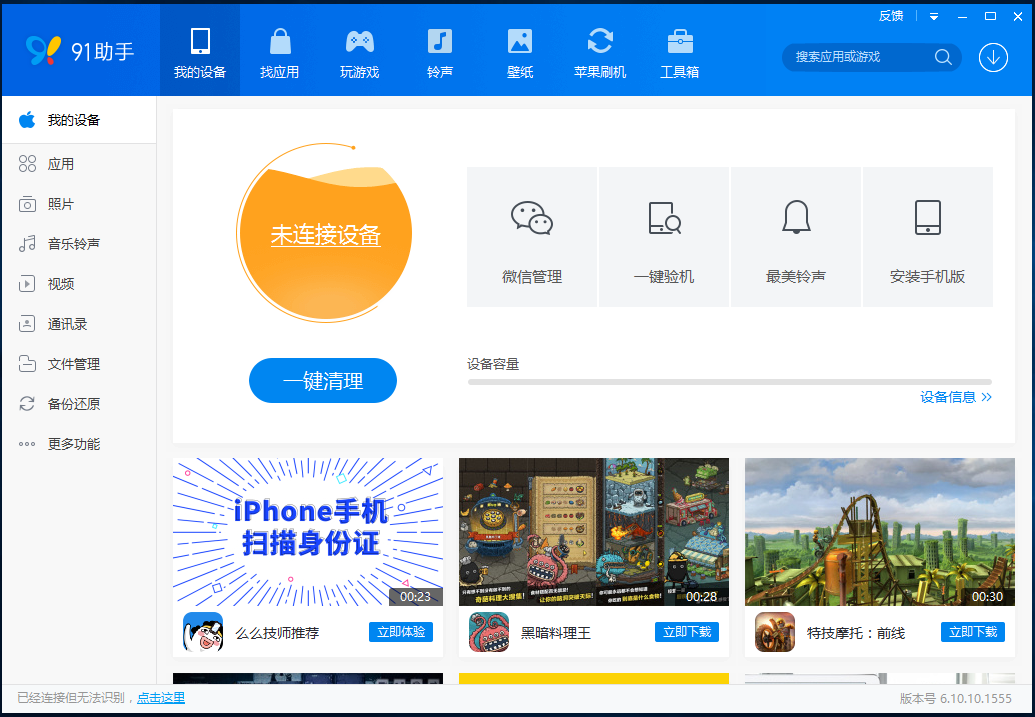Click the 黑暗料理王 app icon
1035x717 pixels.
point(489,632)
